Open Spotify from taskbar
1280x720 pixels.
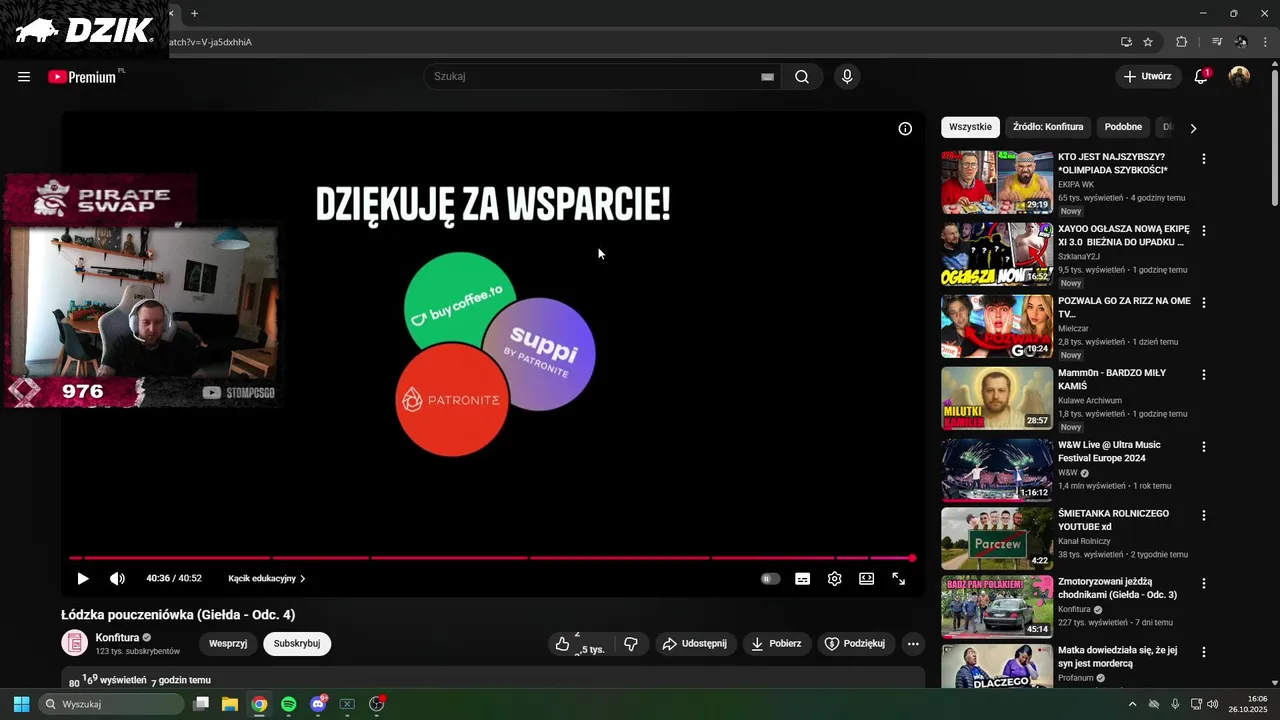[288, 704]
